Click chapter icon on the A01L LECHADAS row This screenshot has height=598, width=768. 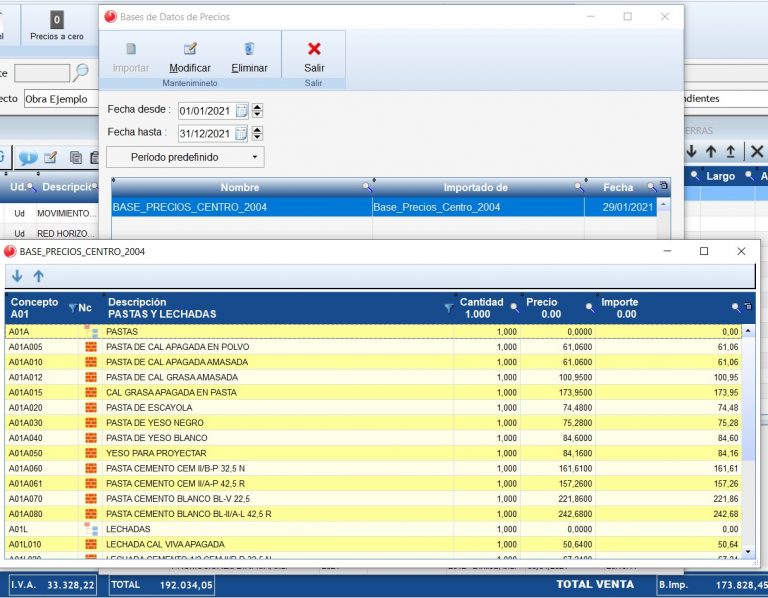click(x=91, y=529)
